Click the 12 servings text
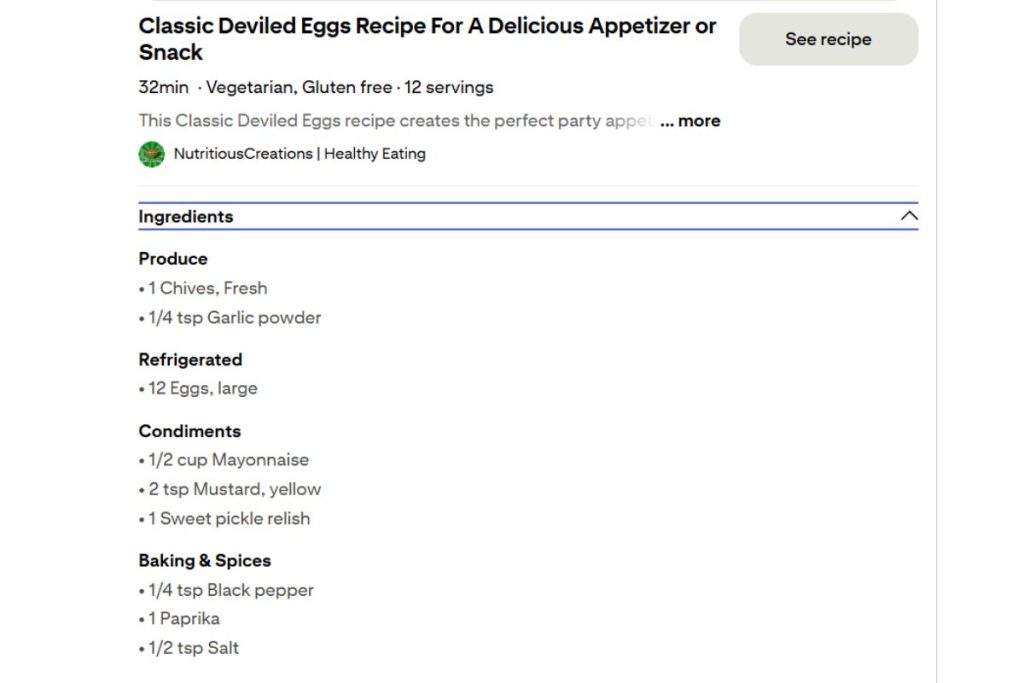 [x=449, y=87]
